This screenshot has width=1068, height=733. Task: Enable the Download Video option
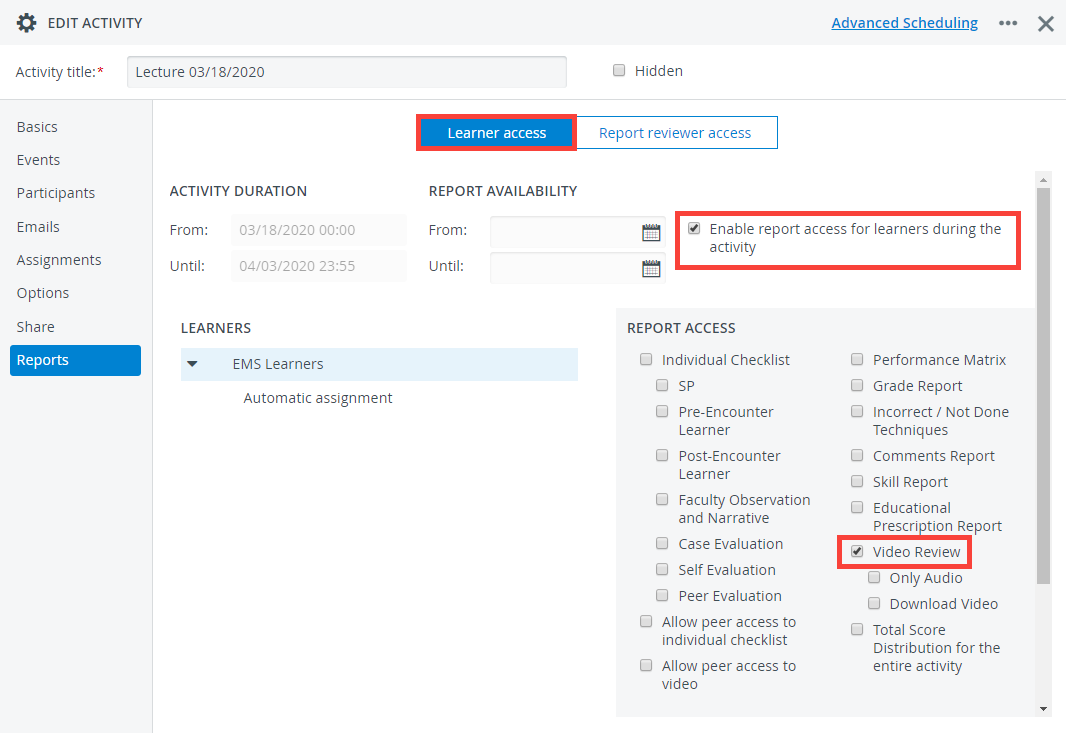(x=874, y=603)
